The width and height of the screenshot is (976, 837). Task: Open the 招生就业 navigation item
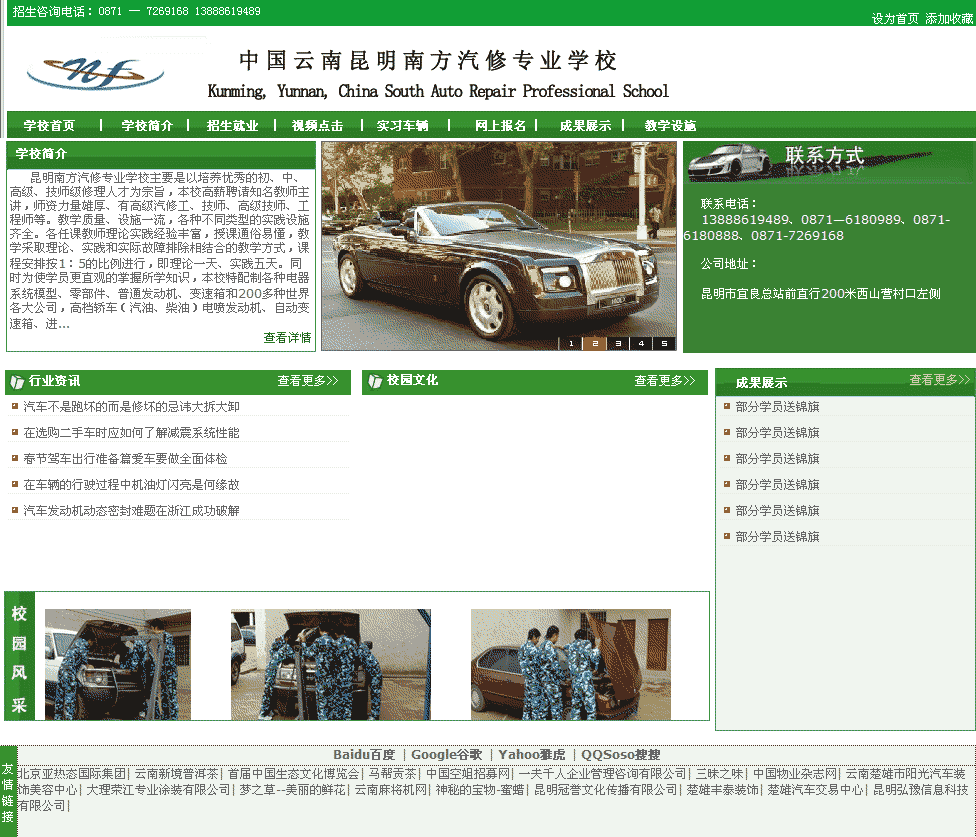point(232,126)
